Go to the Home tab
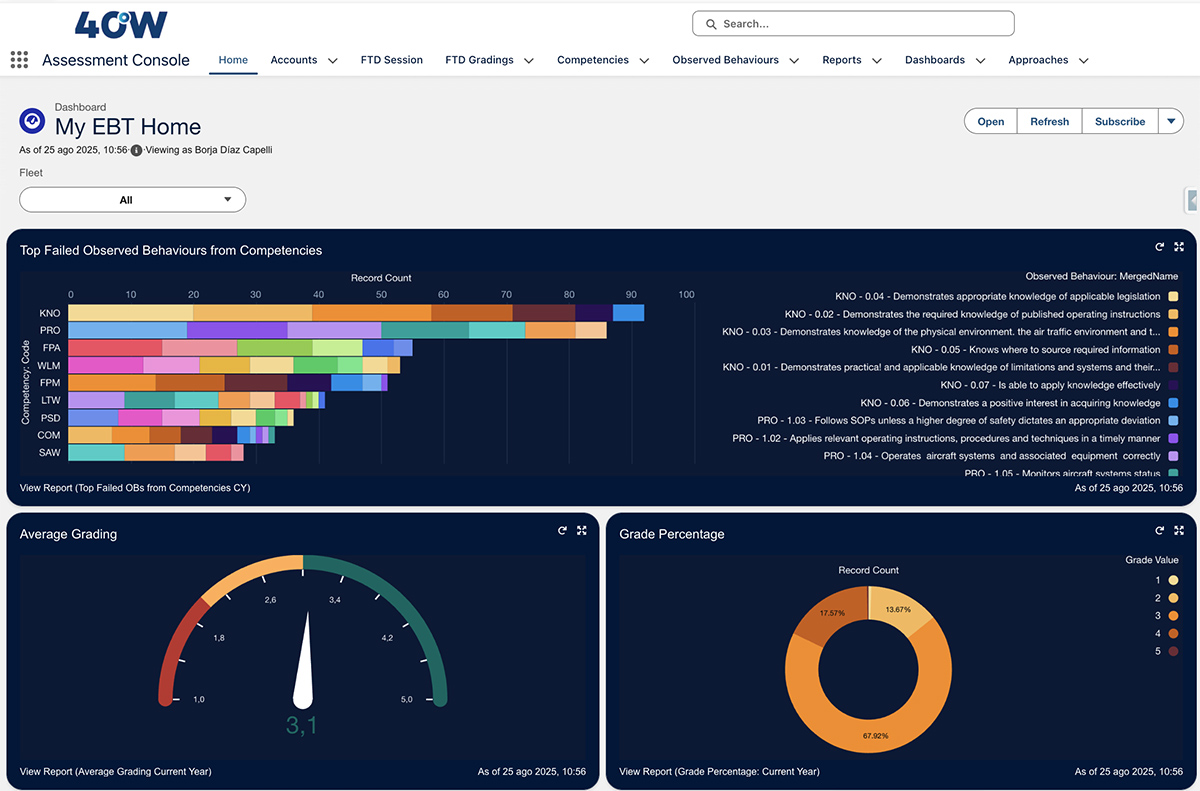 tap(233, 60)
